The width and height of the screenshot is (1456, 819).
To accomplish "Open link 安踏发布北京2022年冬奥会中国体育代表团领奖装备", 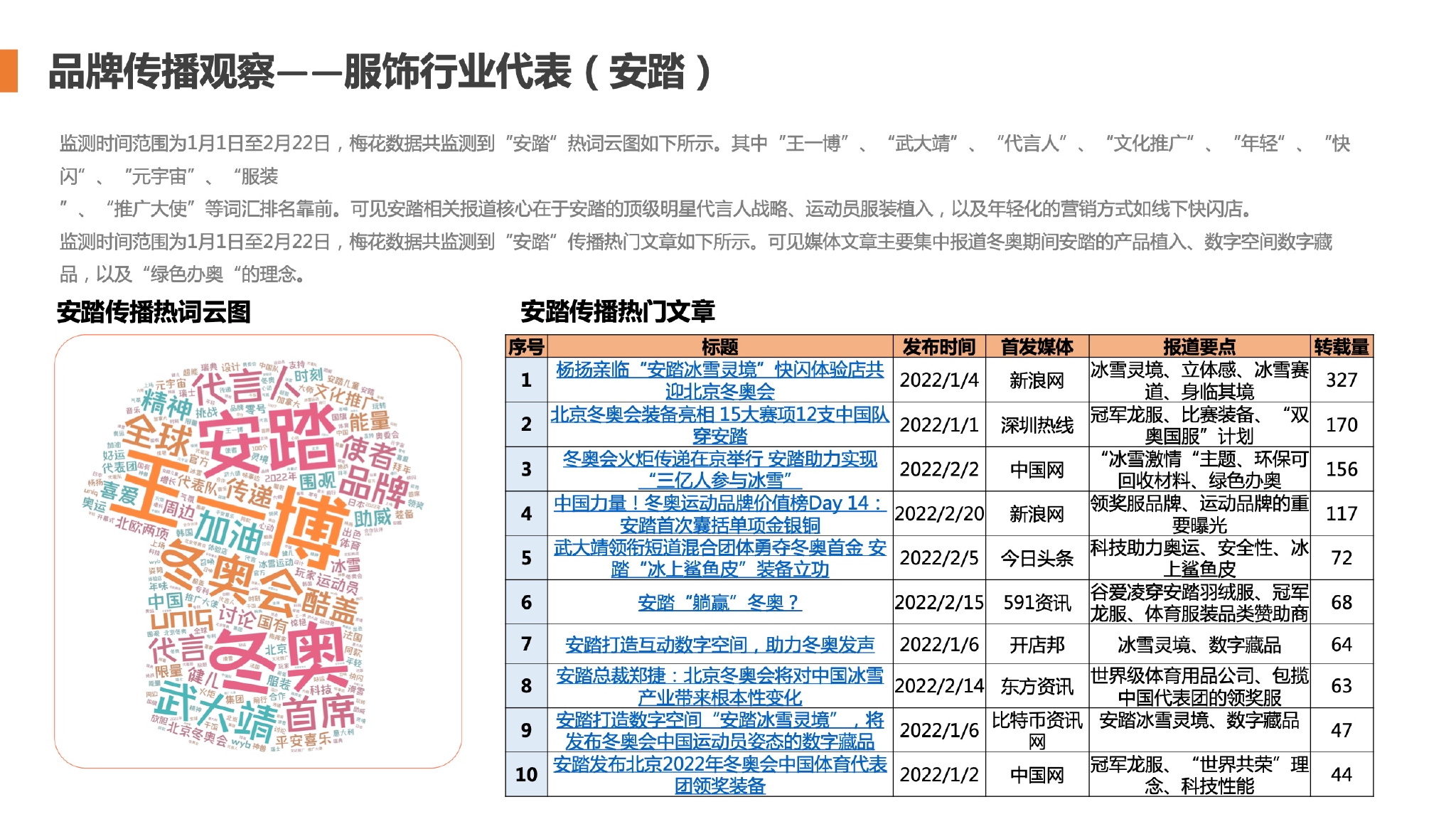I will point(719,774).
